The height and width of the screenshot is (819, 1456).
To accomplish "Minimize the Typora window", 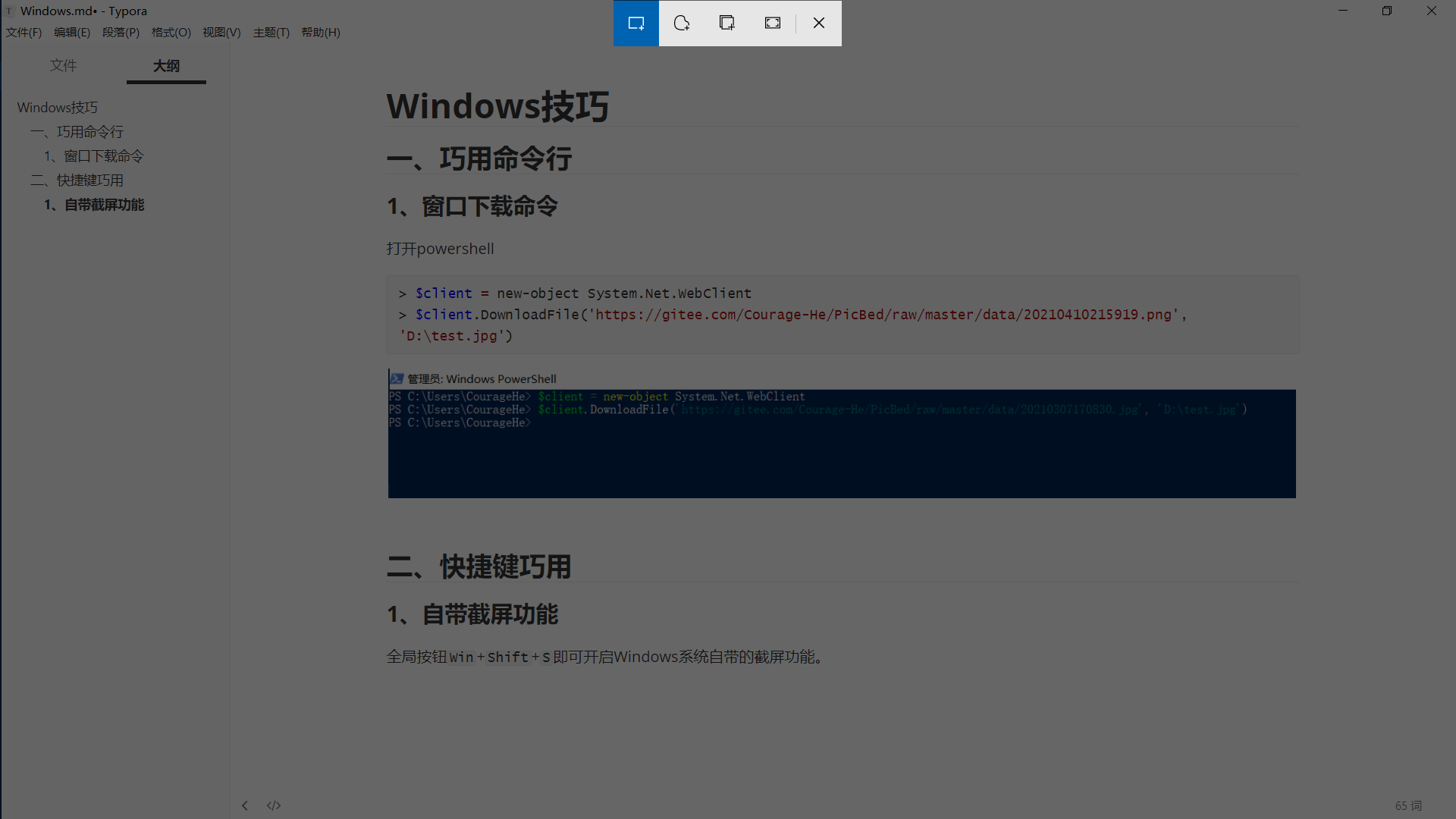I will coord(1343,11).
